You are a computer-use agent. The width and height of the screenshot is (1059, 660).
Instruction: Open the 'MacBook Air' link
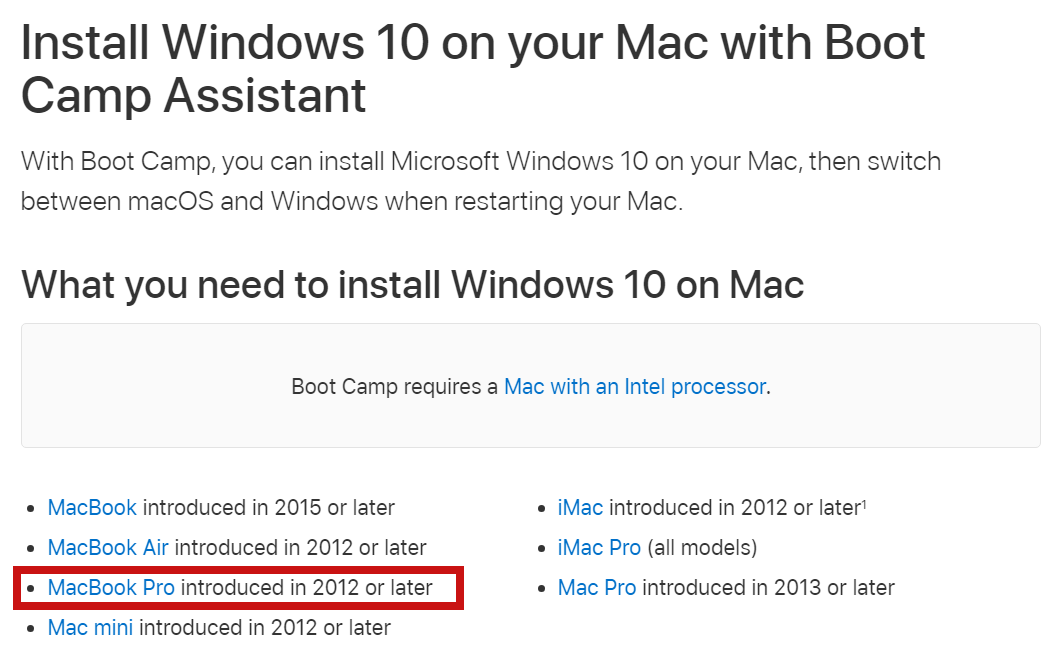(x=108, y=547)
